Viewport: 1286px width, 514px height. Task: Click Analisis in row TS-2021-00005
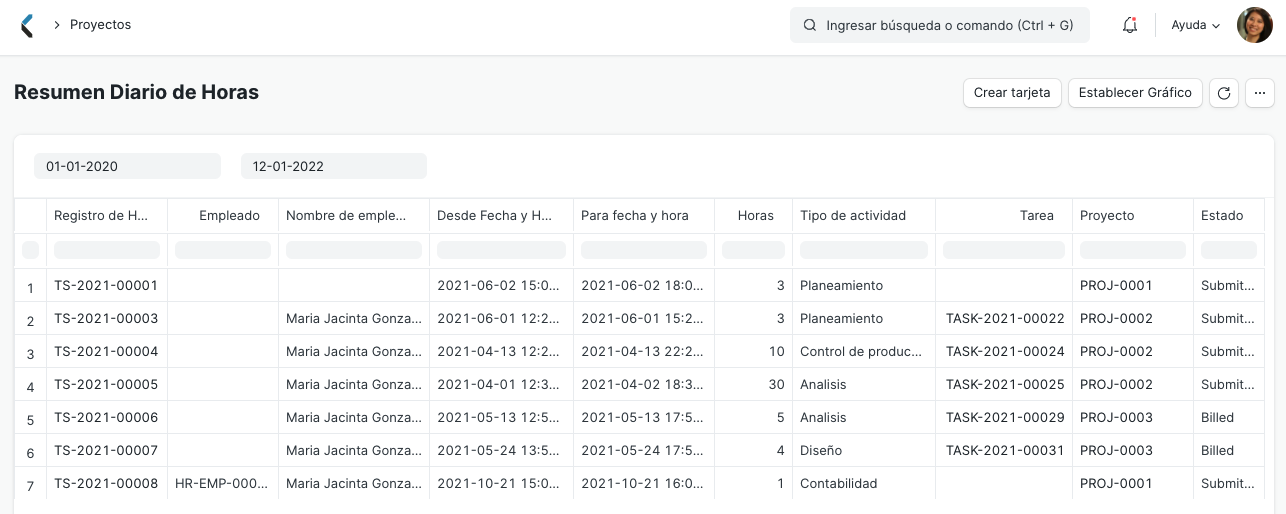coord(864,384)
